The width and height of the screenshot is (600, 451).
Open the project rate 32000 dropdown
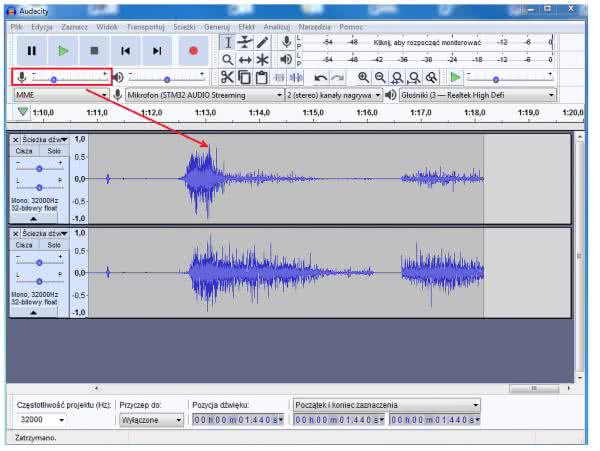coord(59,420)
